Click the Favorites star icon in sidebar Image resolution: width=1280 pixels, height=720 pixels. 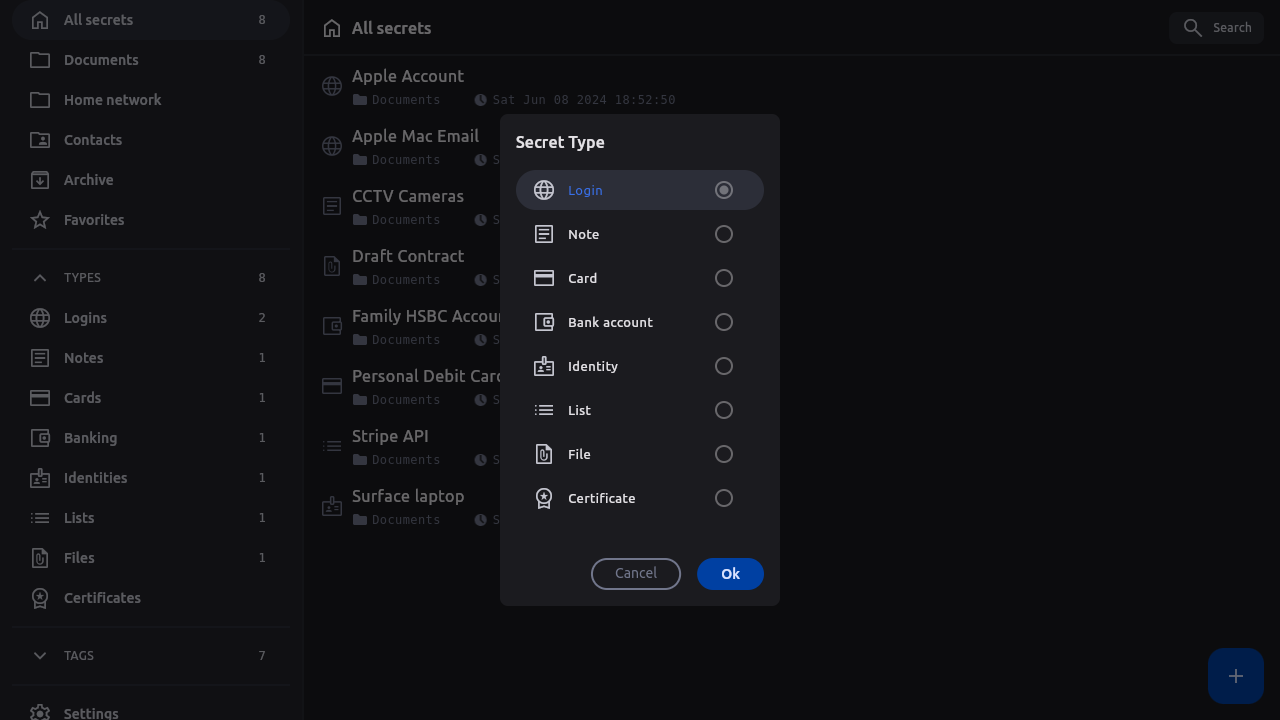click(40, 220)
